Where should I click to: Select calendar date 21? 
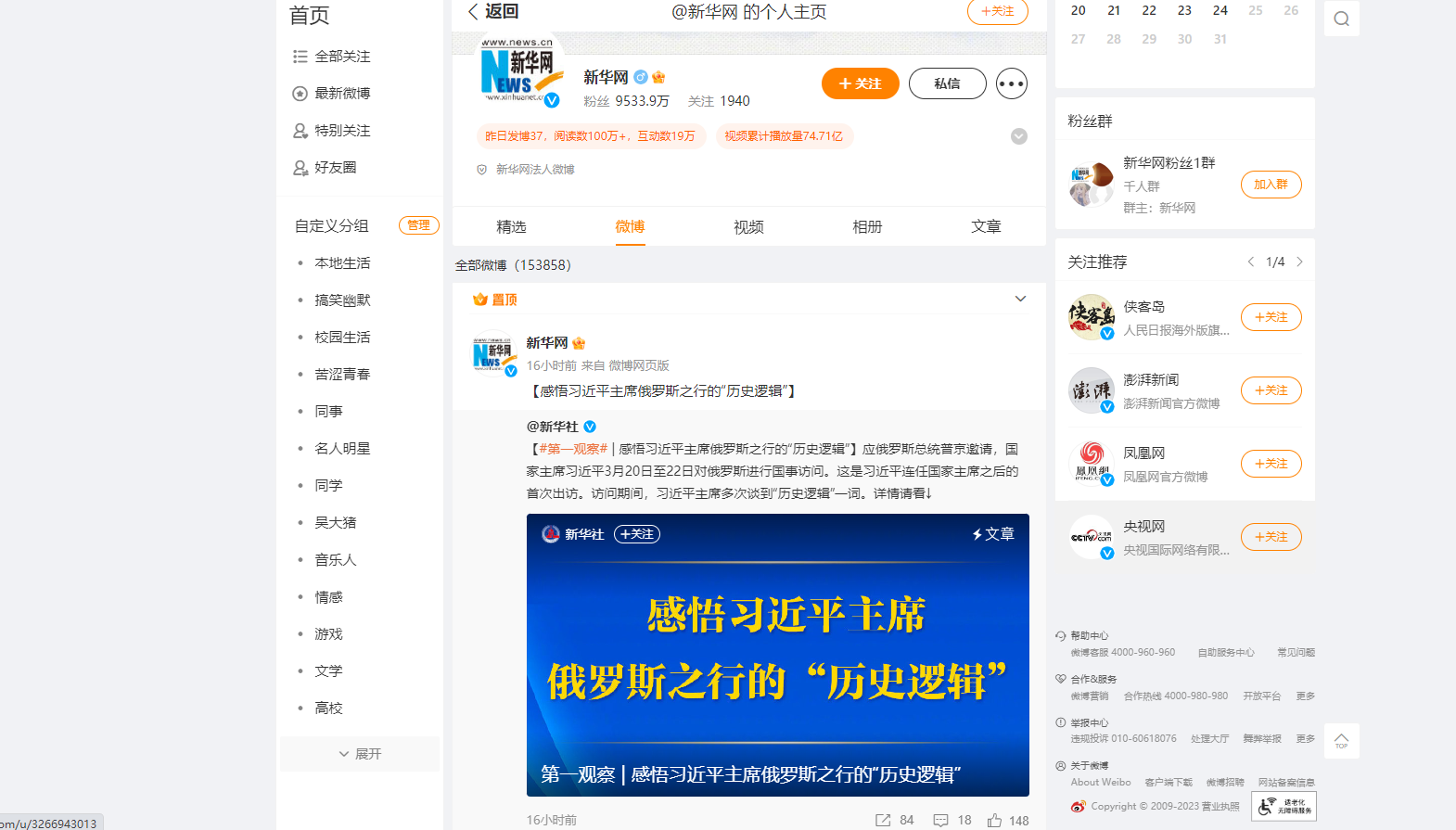[1114, 10]
